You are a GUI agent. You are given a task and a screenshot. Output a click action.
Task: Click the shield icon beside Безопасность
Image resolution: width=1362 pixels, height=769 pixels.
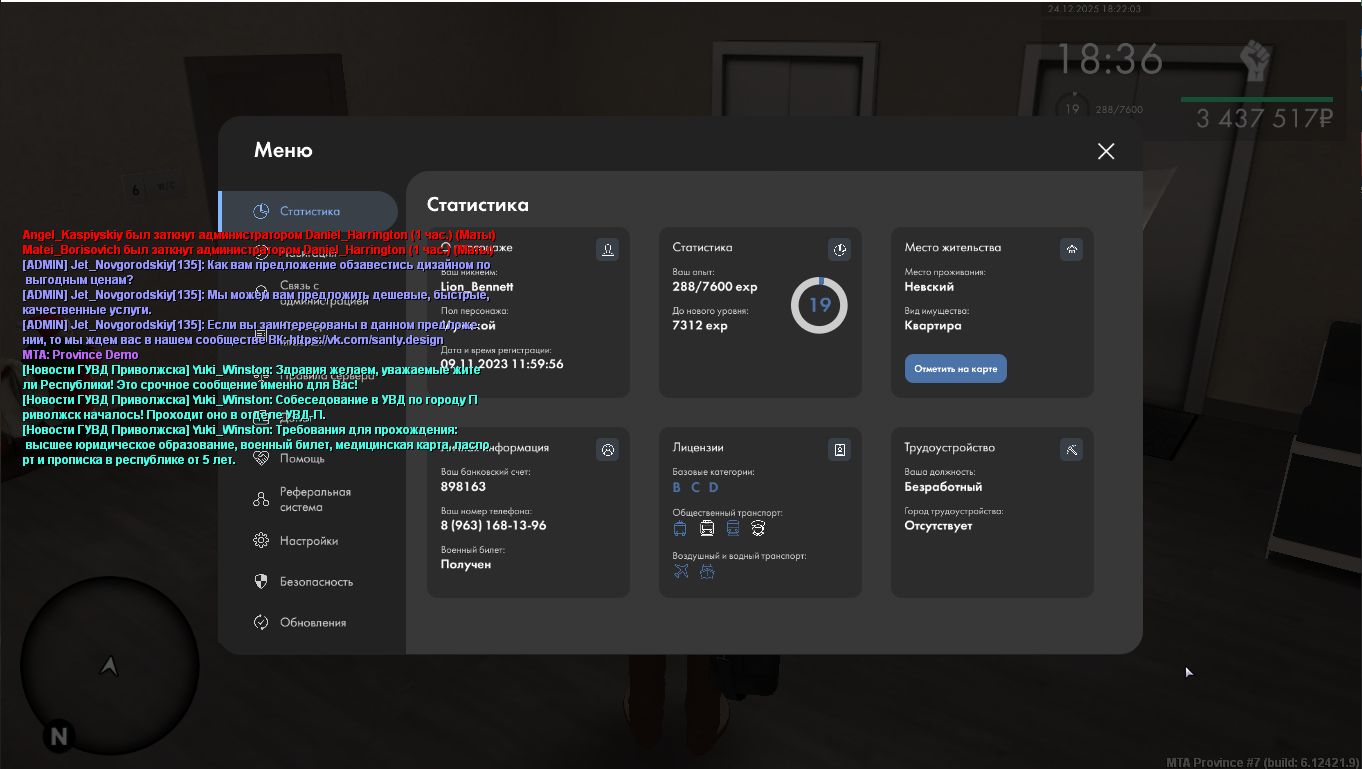[261, 581]
